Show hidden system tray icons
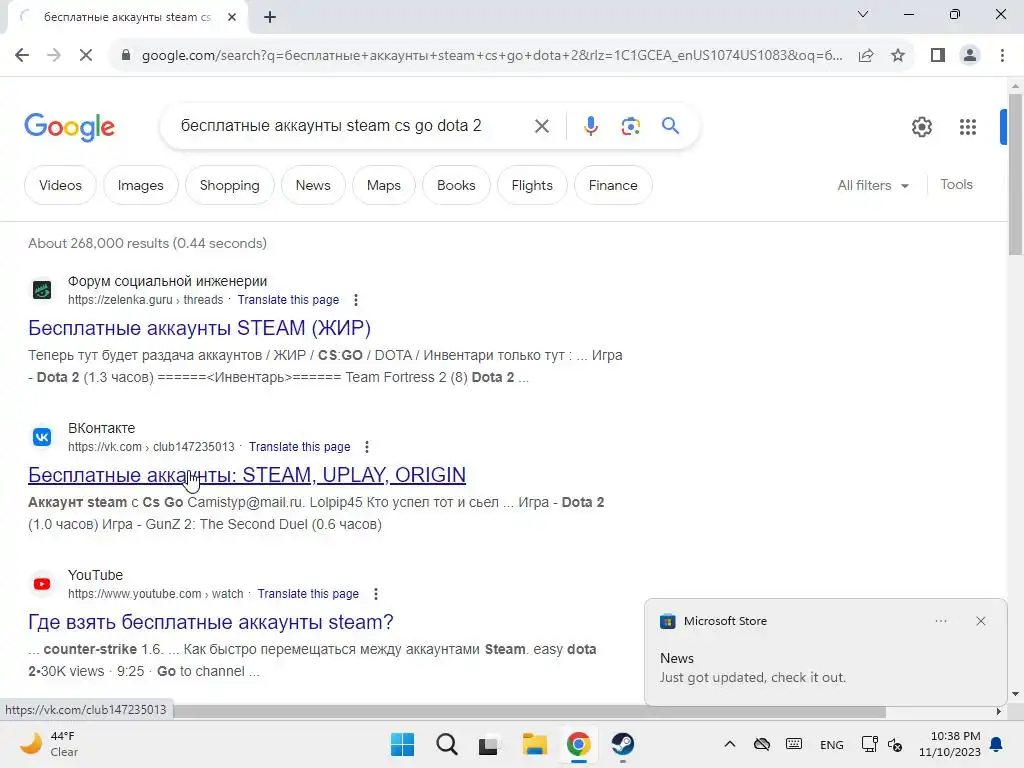1024x768 pixels. (x=729, y=744)
